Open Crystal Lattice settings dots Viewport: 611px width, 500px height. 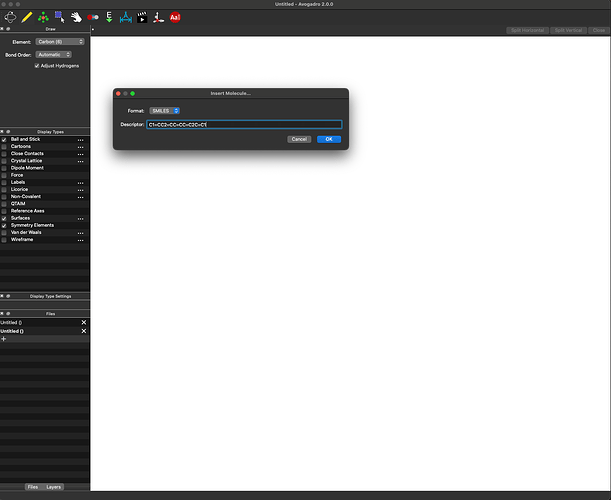[80, 161]
